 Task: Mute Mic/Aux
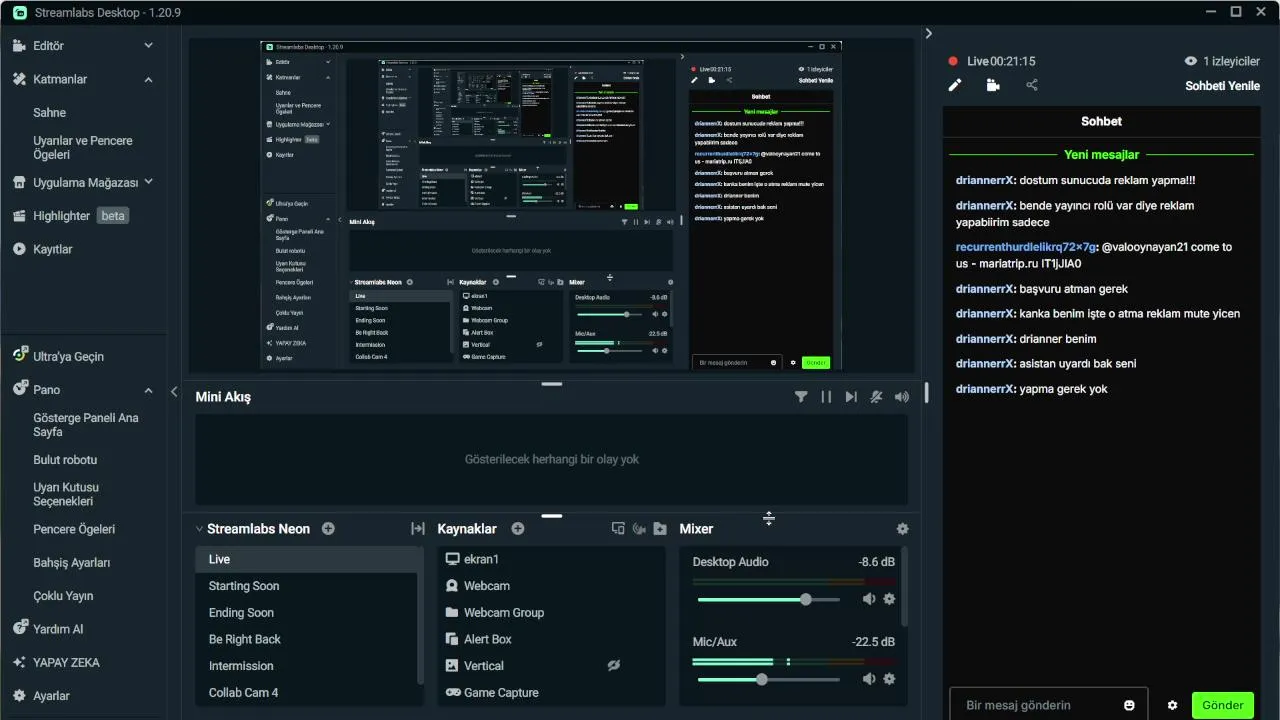869,679
